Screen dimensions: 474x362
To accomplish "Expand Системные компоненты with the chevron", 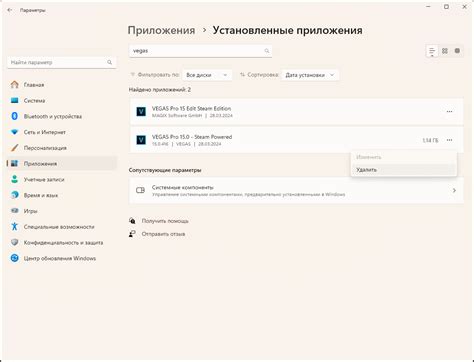I will click(454, 190).
